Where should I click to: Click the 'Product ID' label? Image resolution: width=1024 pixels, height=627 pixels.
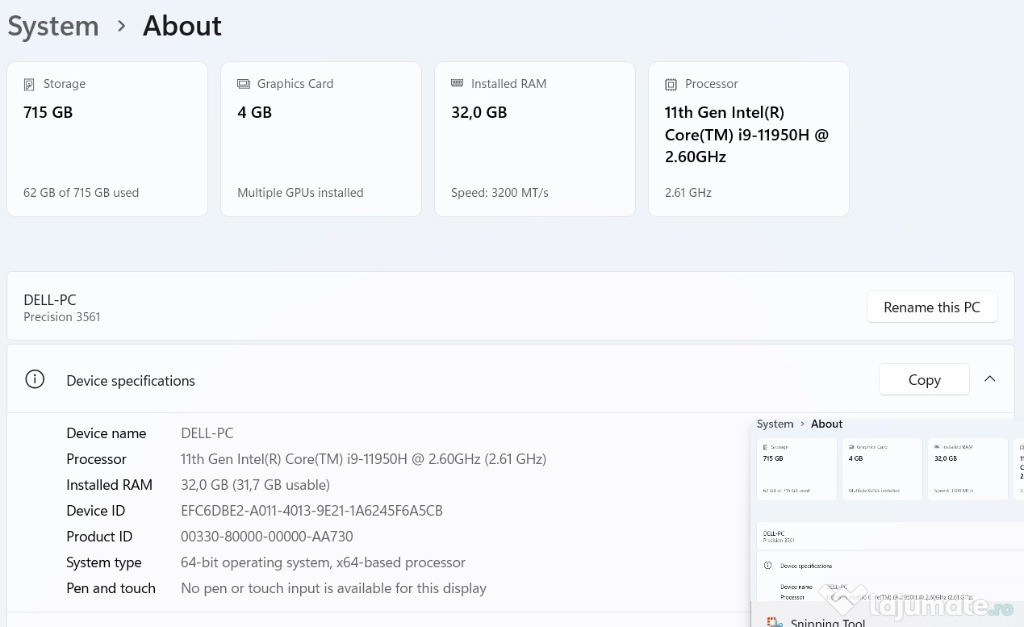[x=99, y=536]
